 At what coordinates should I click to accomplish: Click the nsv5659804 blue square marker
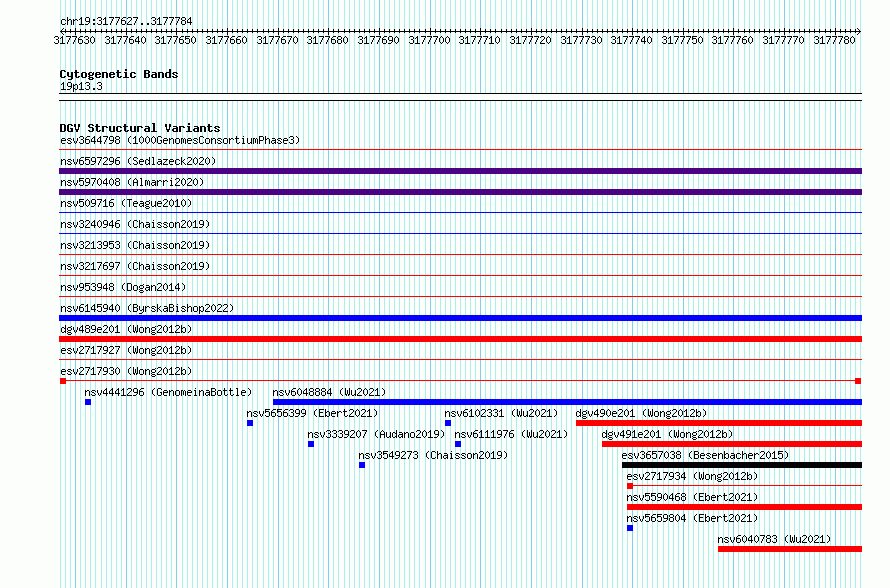point(630,528)
